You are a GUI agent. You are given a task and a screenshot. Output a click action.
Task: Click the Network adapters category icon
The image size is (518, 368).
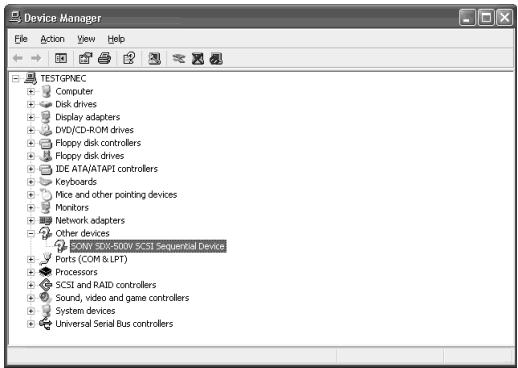click(46, 220)
